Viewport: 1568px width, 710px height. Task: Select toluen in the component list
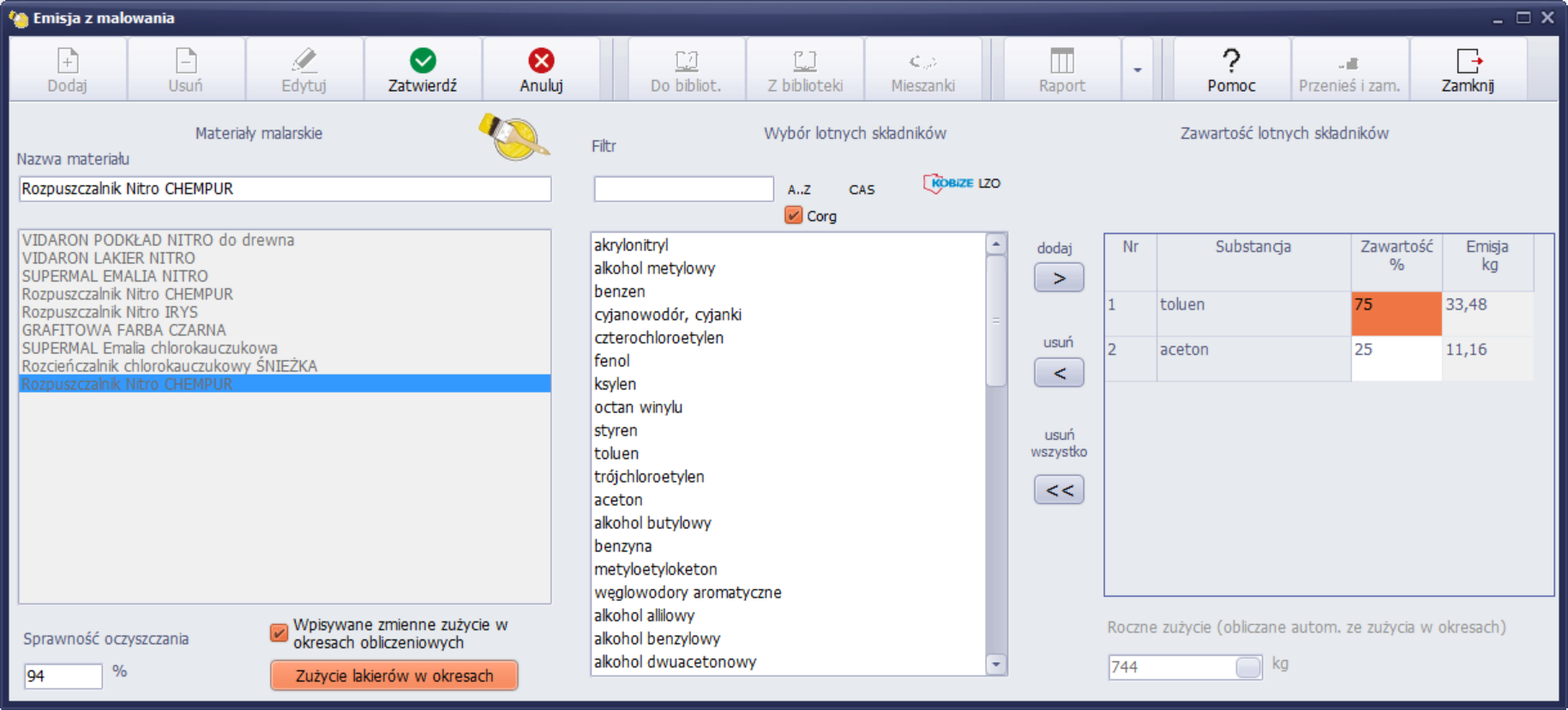(789, 454)
